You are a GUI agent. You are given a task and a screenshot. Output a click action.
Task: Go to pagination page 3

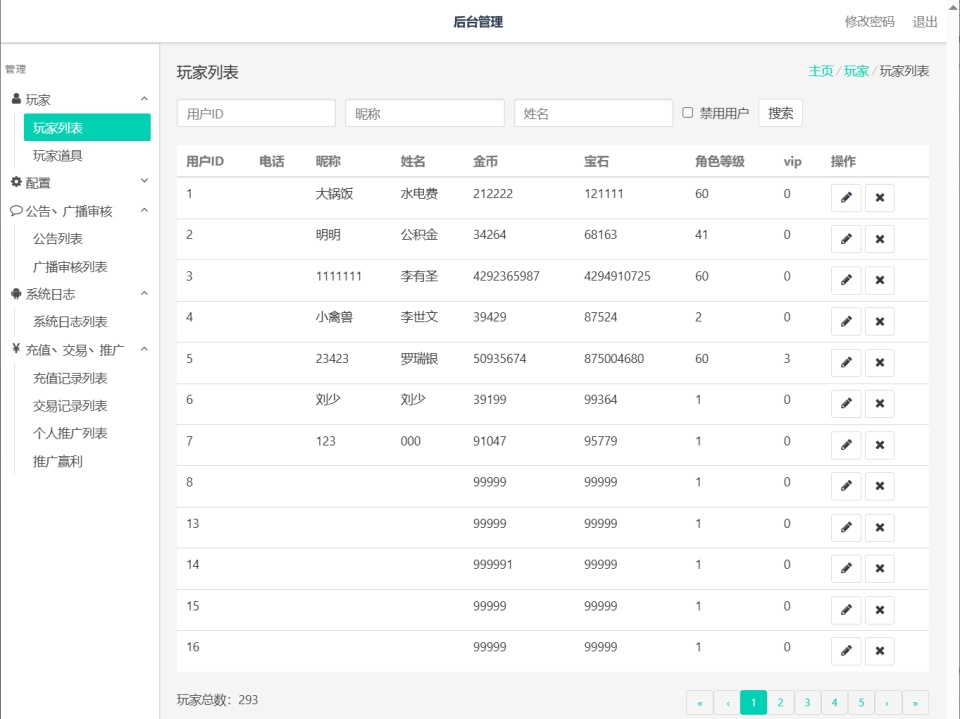tap(808, 702)
